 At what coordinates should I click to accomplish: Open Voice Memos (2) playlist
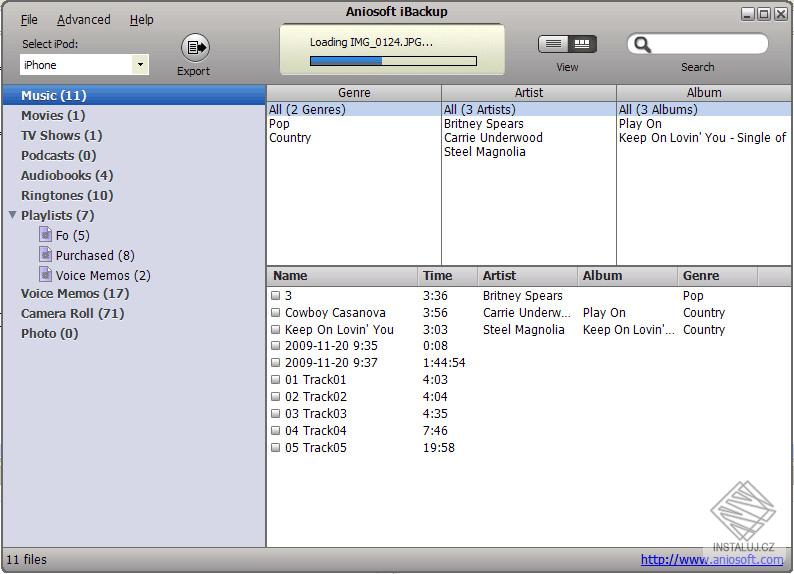(103, 275)
